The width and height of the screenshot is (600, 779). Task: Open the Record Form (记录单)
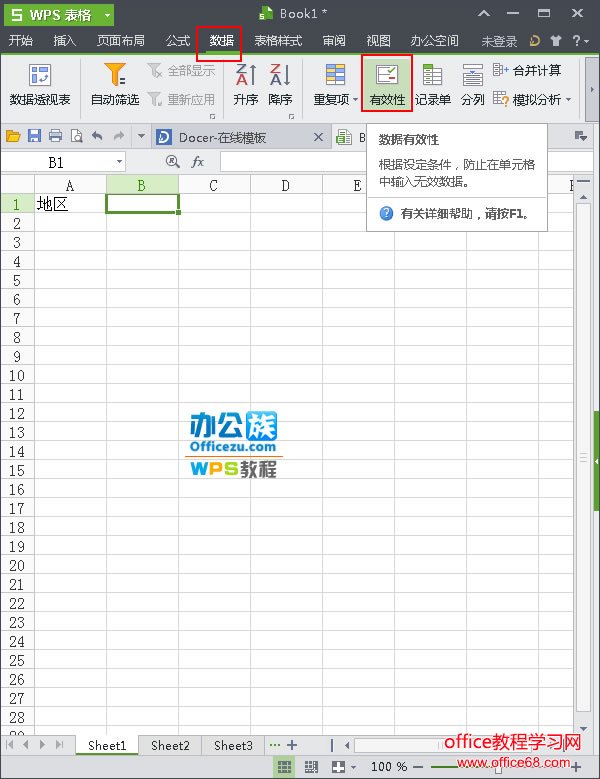click(x=433, y=84)
